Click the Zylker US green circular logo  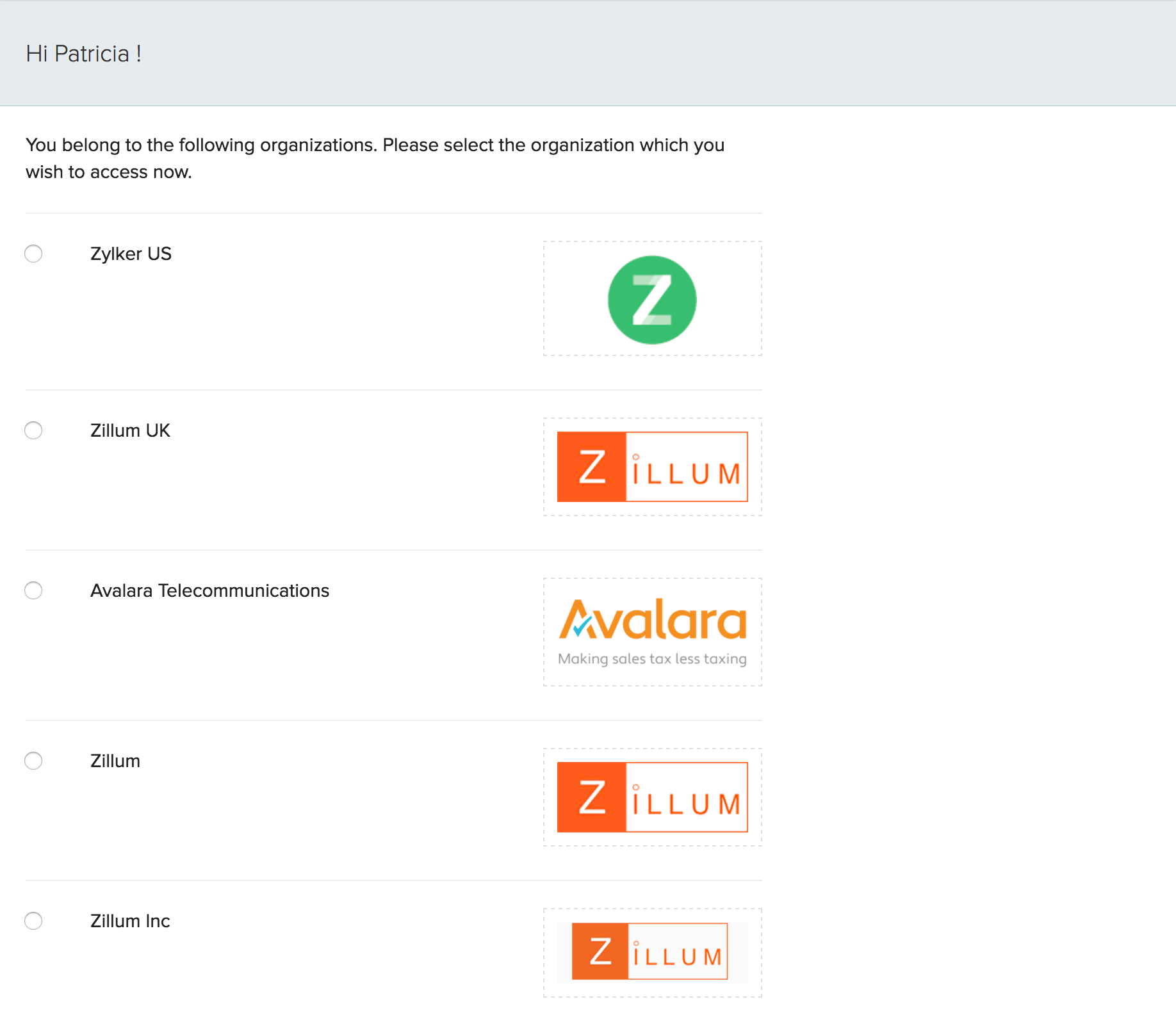pos(651,299)
